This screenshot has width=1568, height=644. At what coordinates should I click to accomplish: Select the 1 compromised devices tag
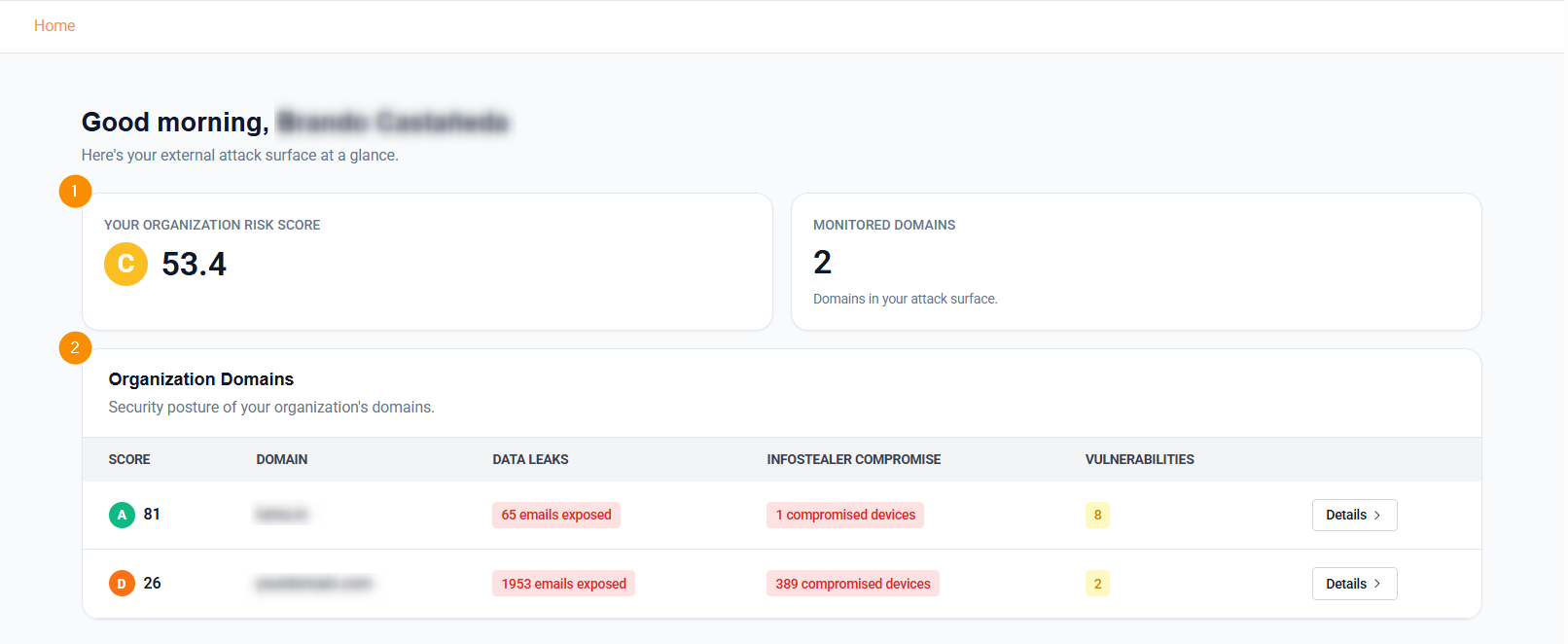point(844,515)
